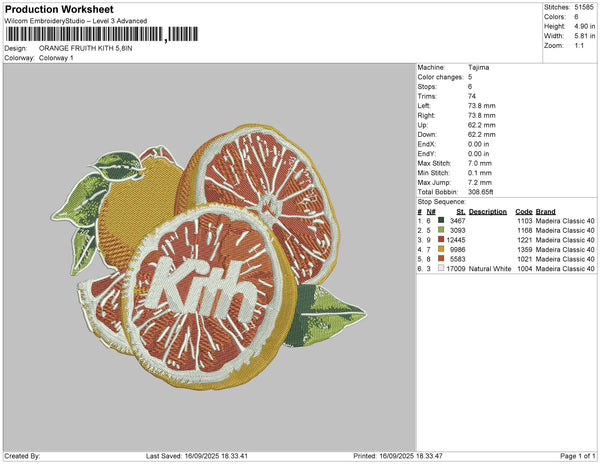The height and width of the screenshot is (464, 600).
Task: Select the yellow-orange swatch for thread 1359
Action: coord(441,249)
